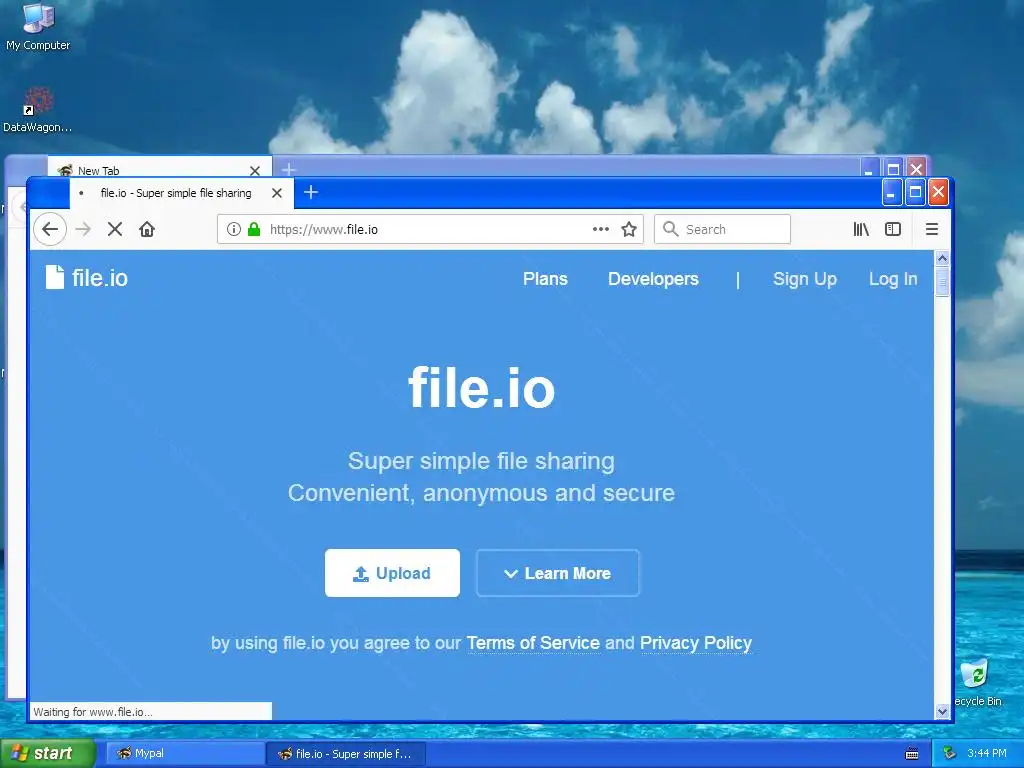The width and height of the screenshot is (1024, 768).
Task: Go back using the browser back arrow
Action: (50, 229)
